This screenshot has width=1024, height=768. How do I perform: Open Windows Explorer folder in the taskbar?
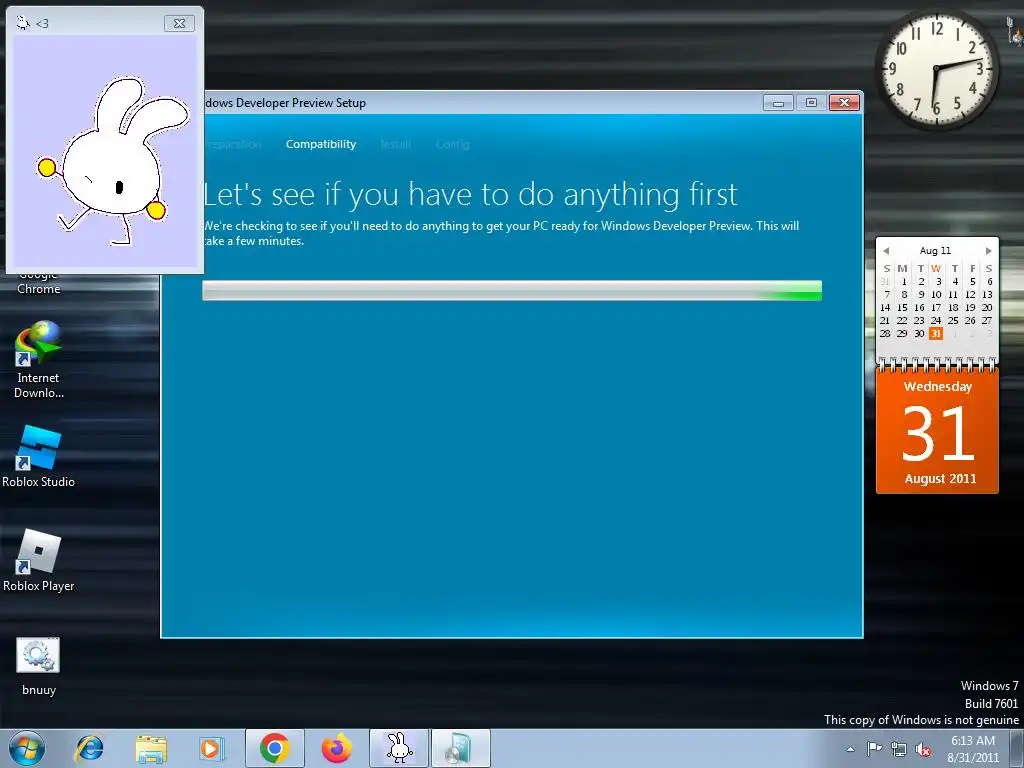151,748
